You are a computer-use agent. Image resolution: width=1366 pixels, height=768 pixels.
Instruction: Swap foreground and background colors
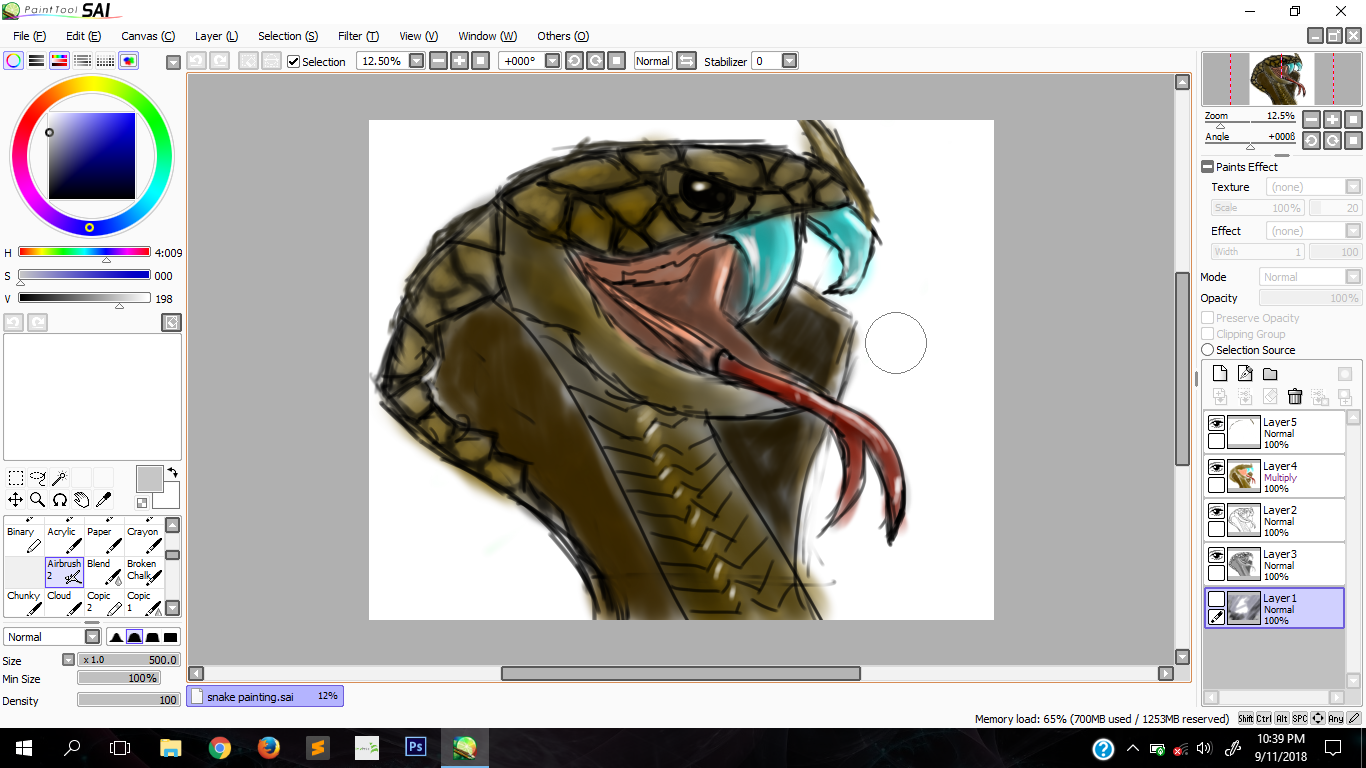pyautogui.click(x=172, y=473)
